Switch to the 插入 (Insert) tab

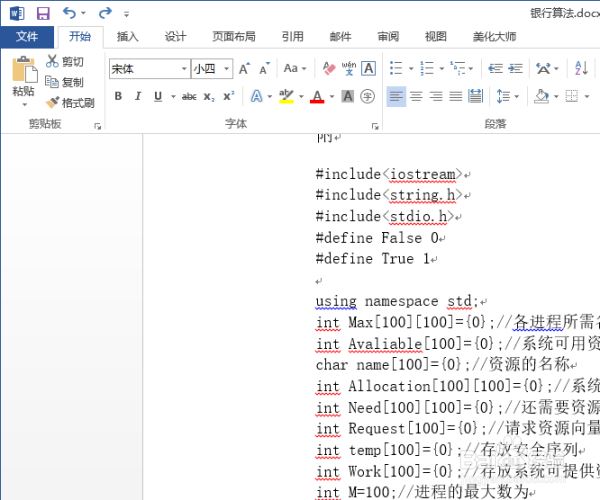[128, 37]
